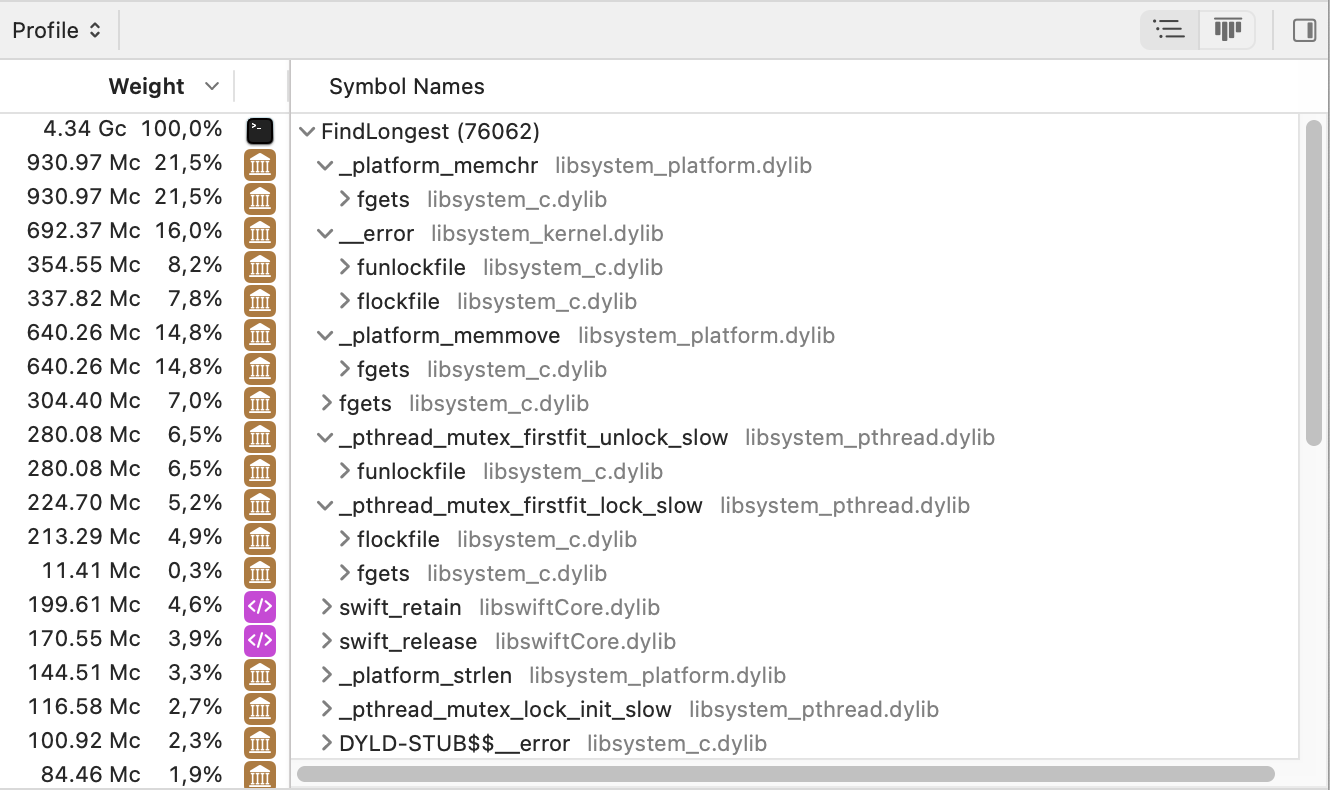Click the purple code icon beside swift_release

[x=260, y=640]
